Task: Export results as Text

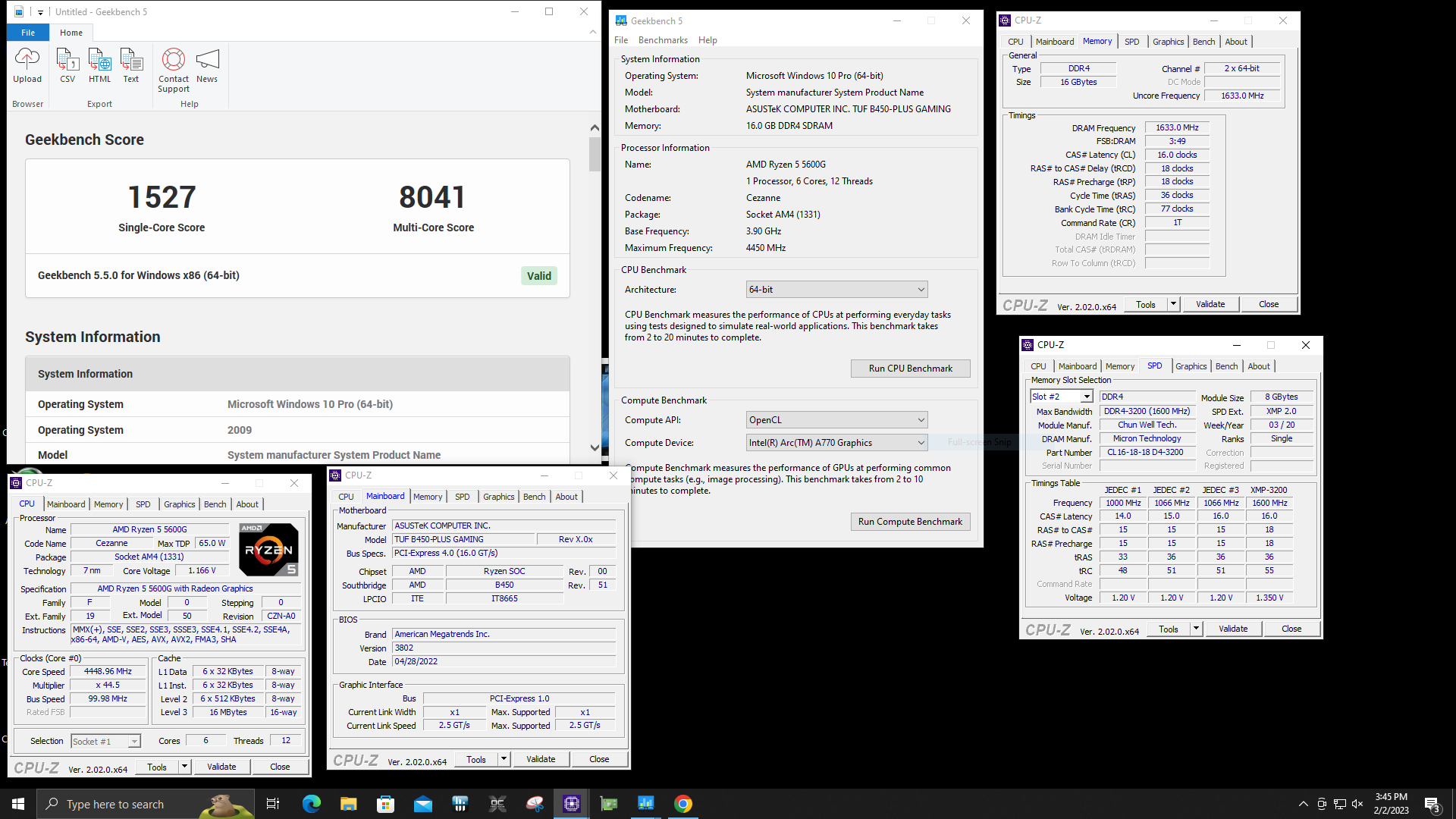Action: pos(131,65)
